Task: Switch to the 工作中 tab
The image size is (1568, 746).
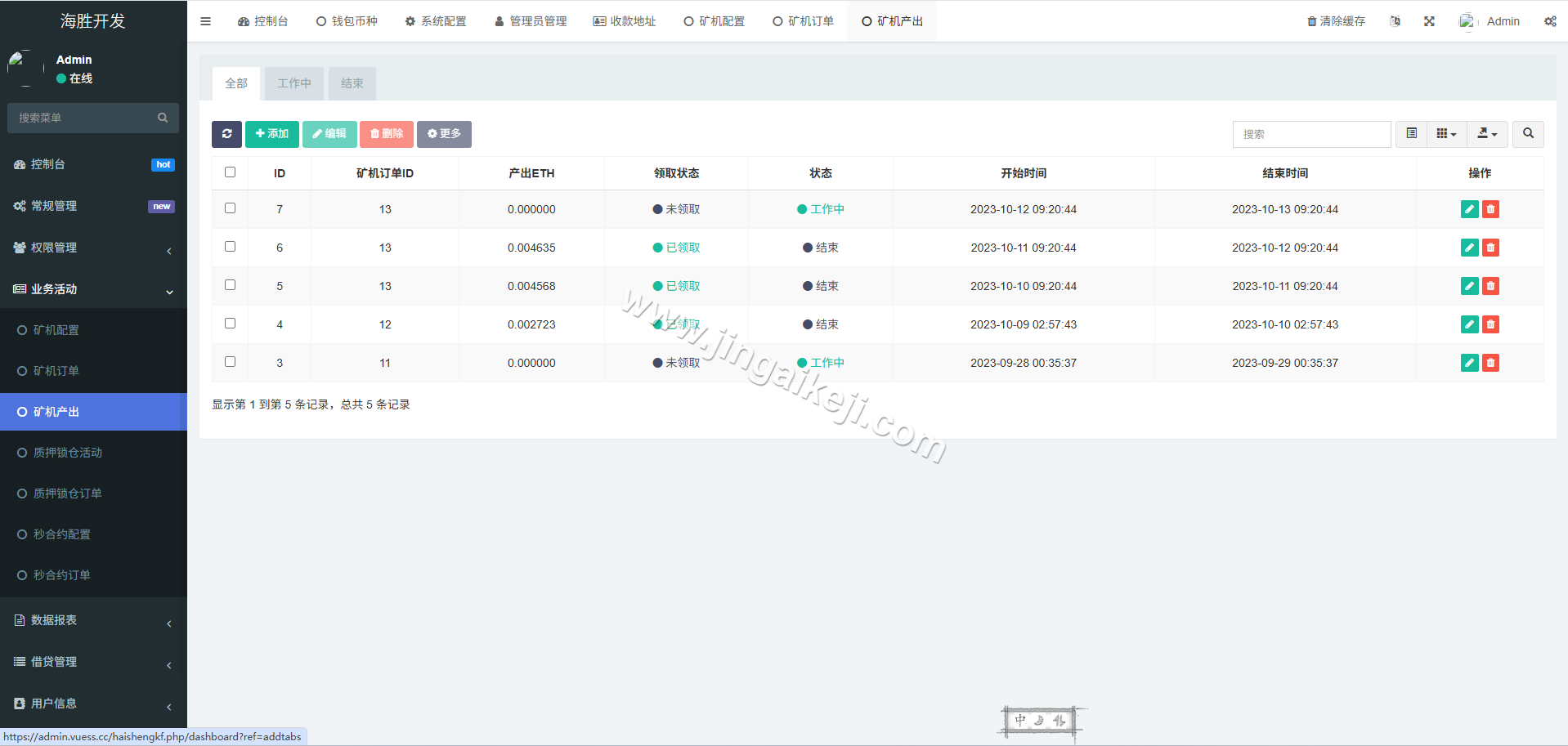Action: click(293, 83)
